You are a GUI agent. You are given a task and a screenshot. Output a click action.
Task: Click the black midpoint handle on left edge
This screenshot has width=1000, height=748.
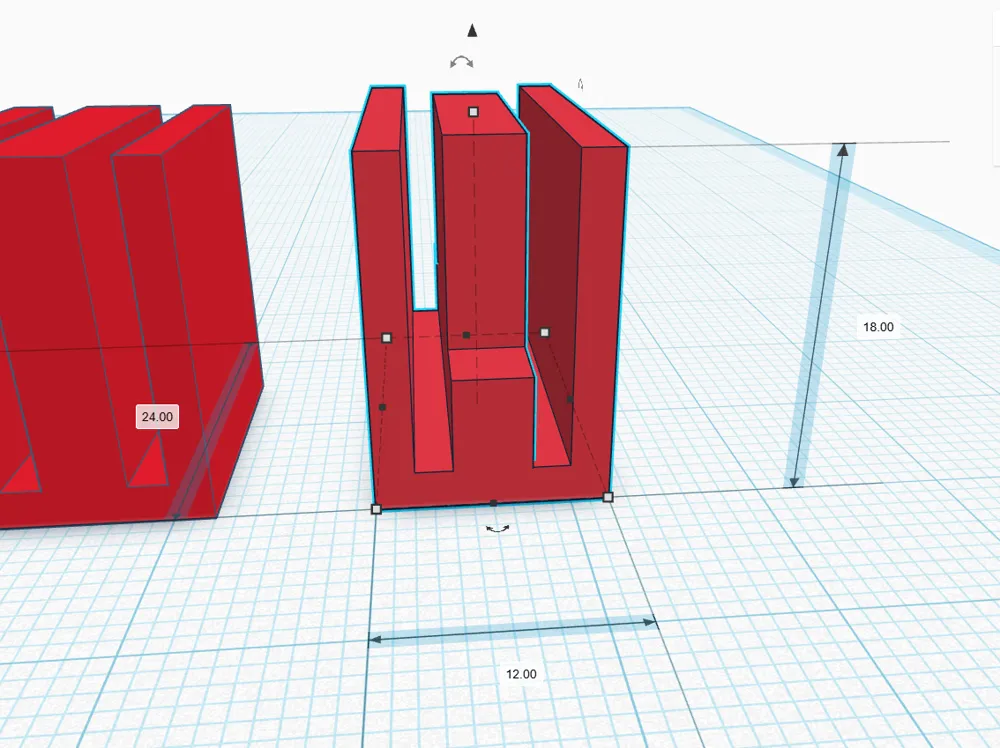[x=382, y=407]
